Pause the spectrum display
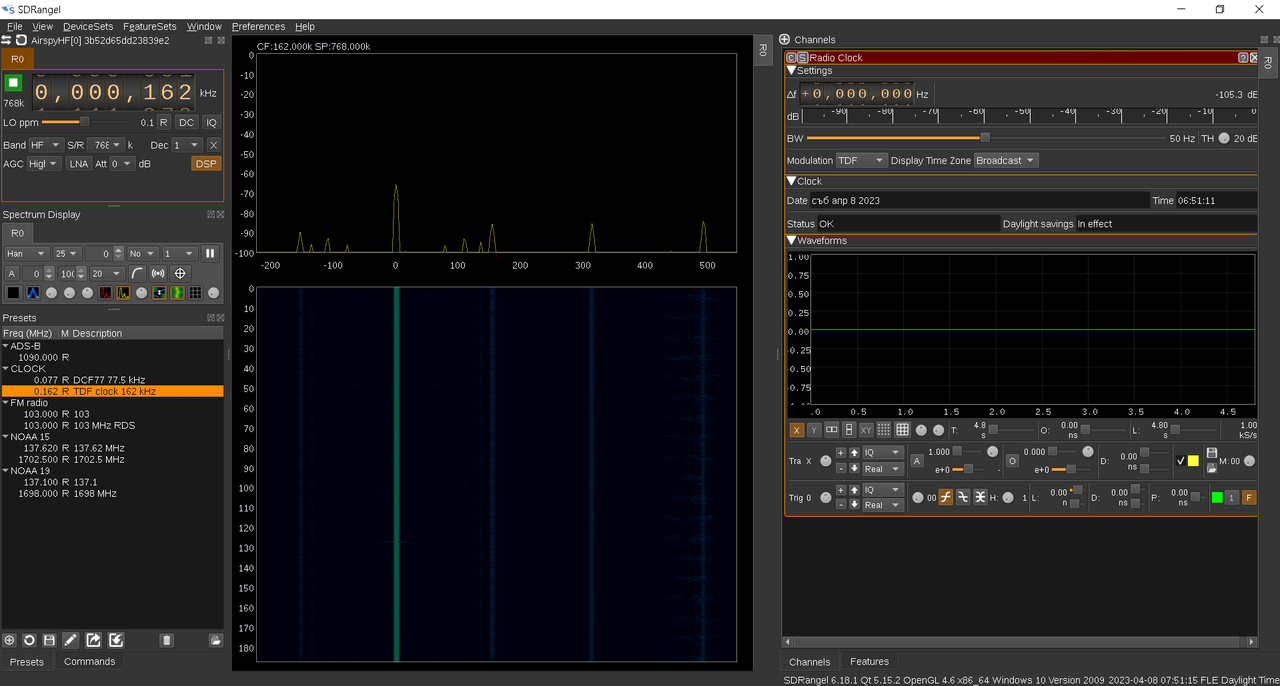The height and width of the screenshot is (686, 1280). [210, 253]
